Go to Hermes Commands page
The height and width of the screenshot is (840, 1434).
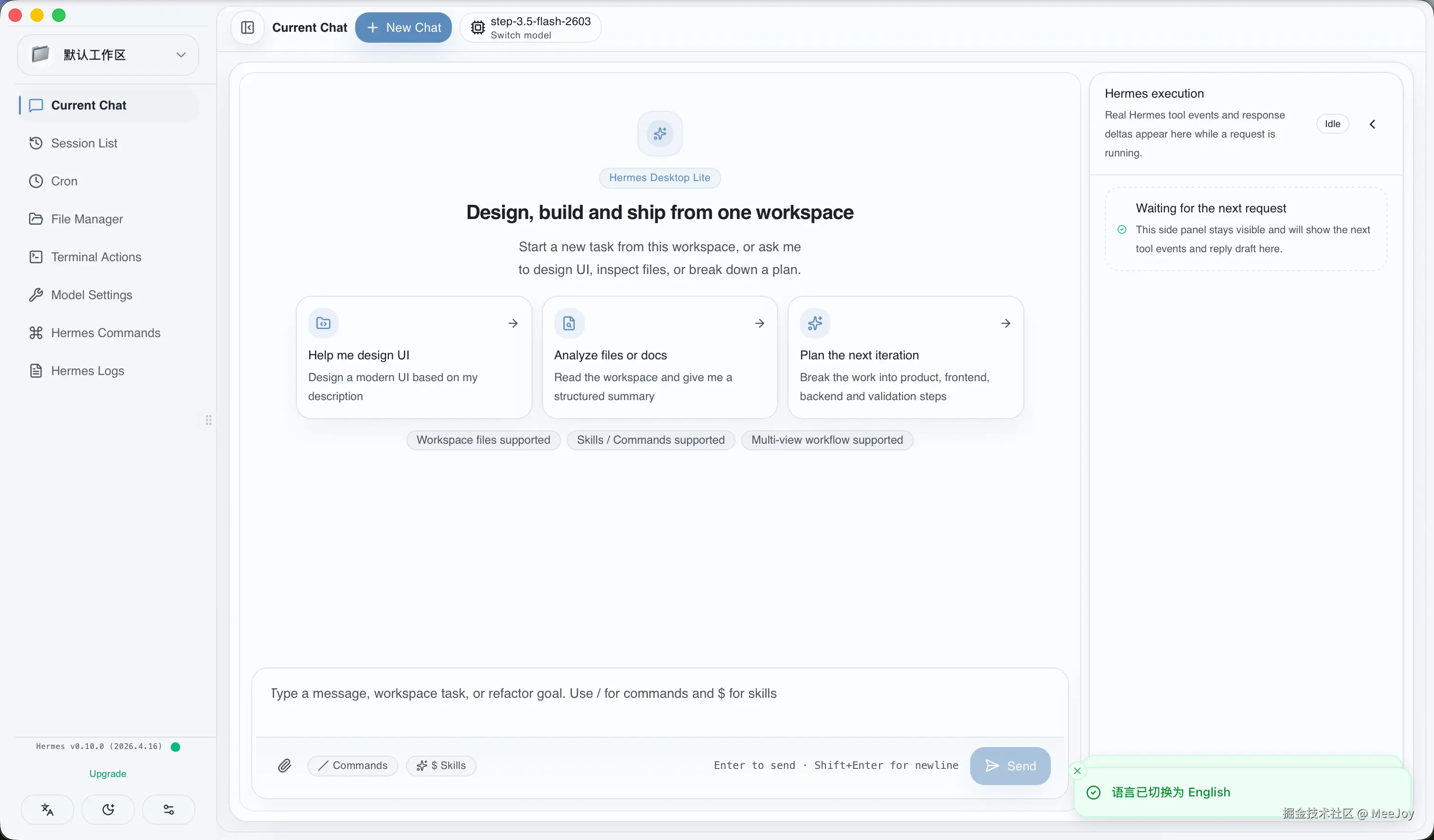[105, 333]
